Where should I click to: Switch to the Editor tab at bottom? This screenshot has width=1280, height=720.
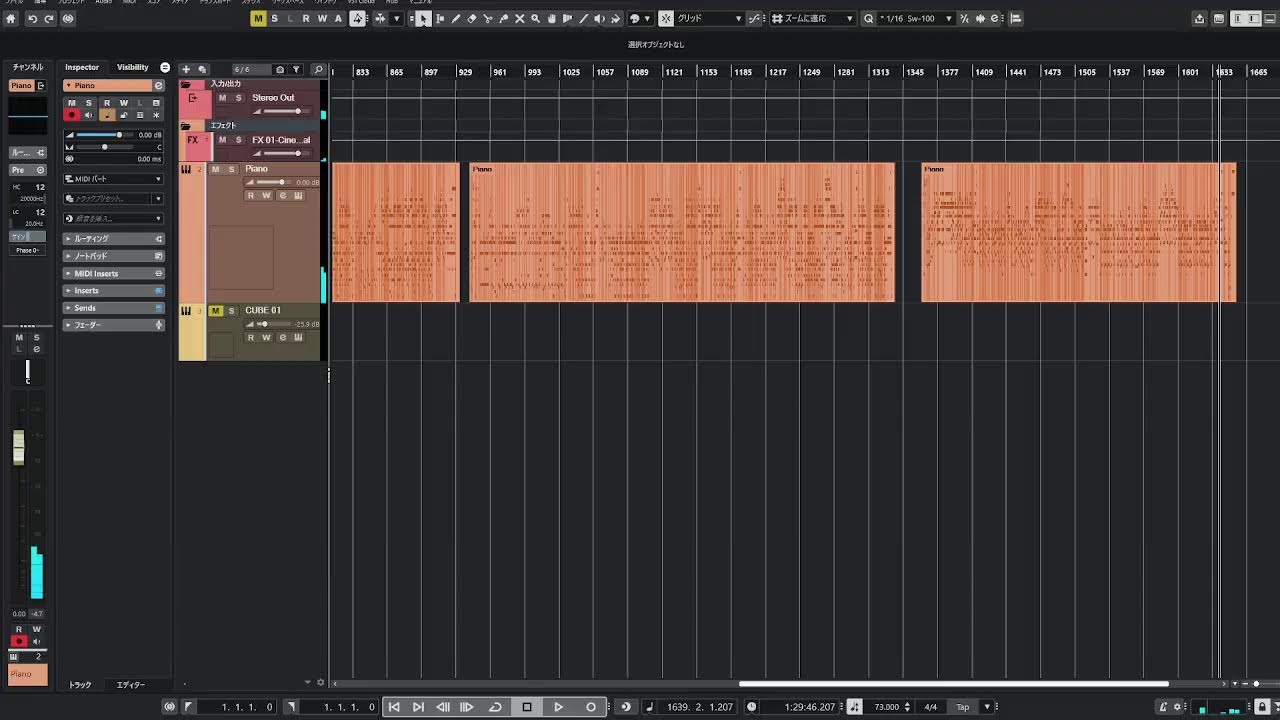[130, 685]
